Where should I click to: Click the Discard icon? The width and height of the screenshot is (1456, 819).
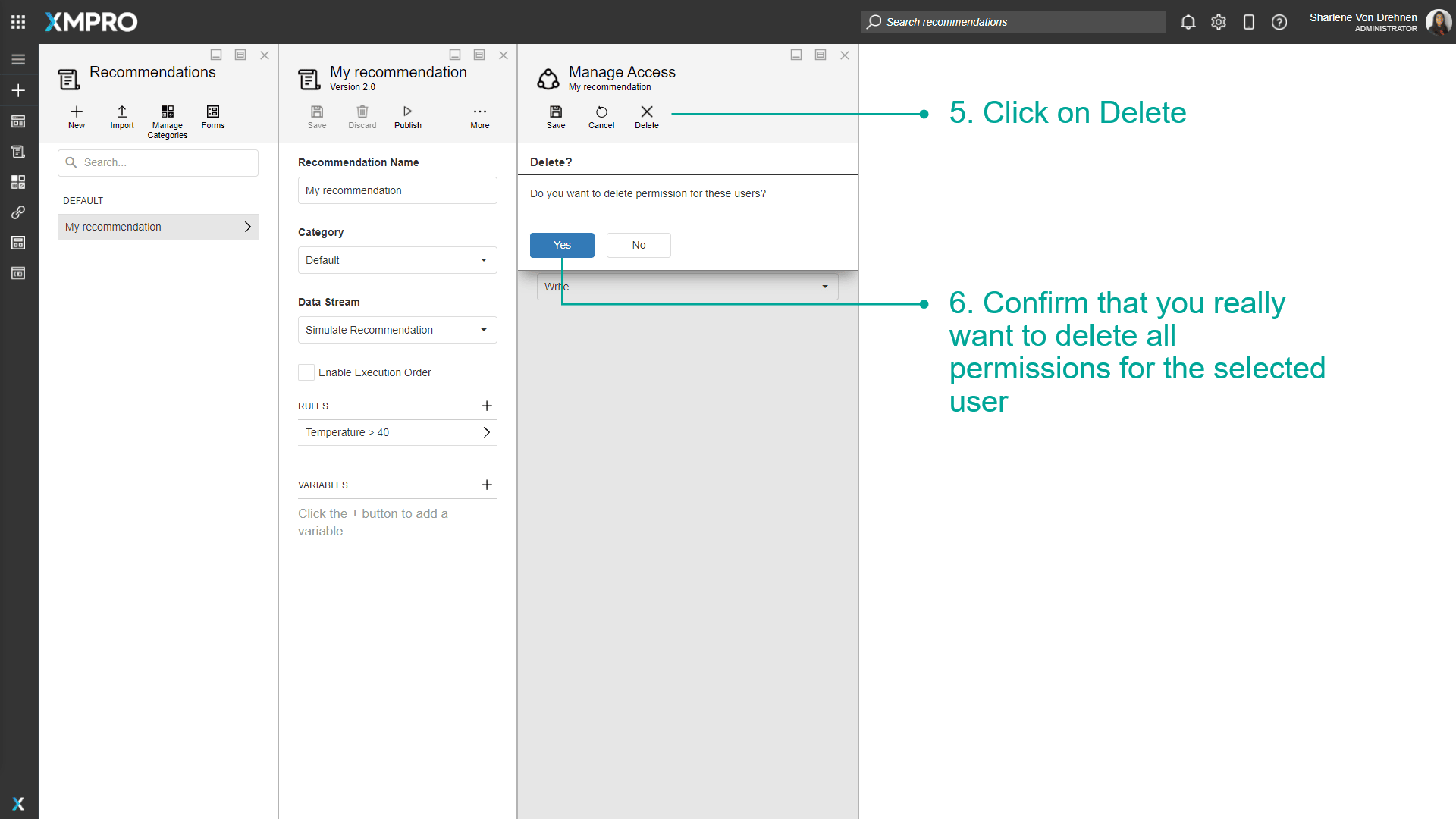(362, 116)
